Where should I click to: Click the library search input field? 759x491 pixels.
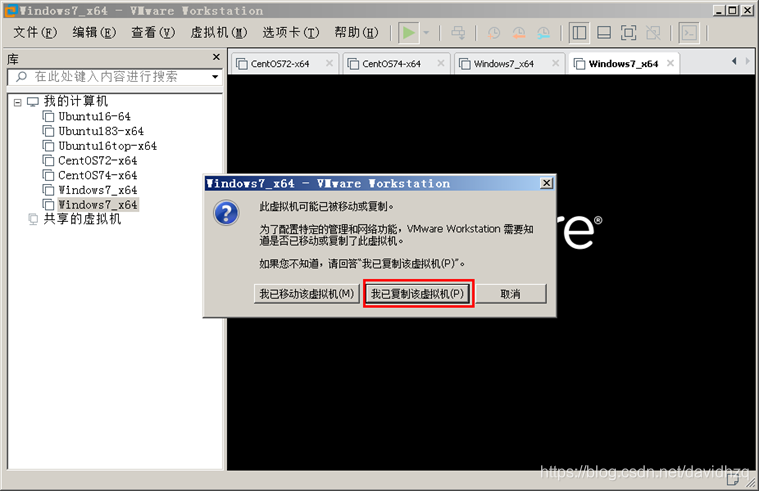115,77
